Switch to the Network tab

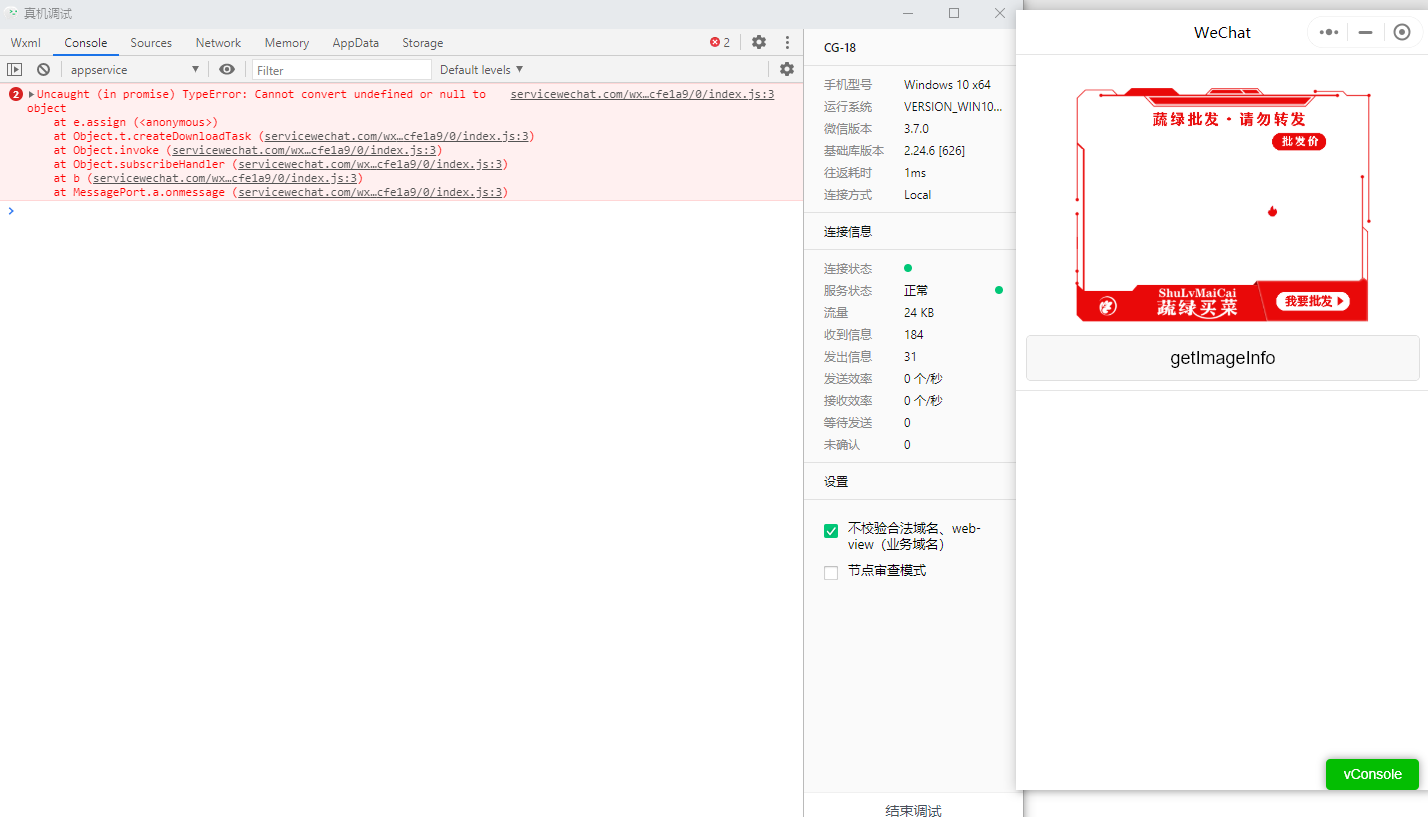tap(218, 43)
